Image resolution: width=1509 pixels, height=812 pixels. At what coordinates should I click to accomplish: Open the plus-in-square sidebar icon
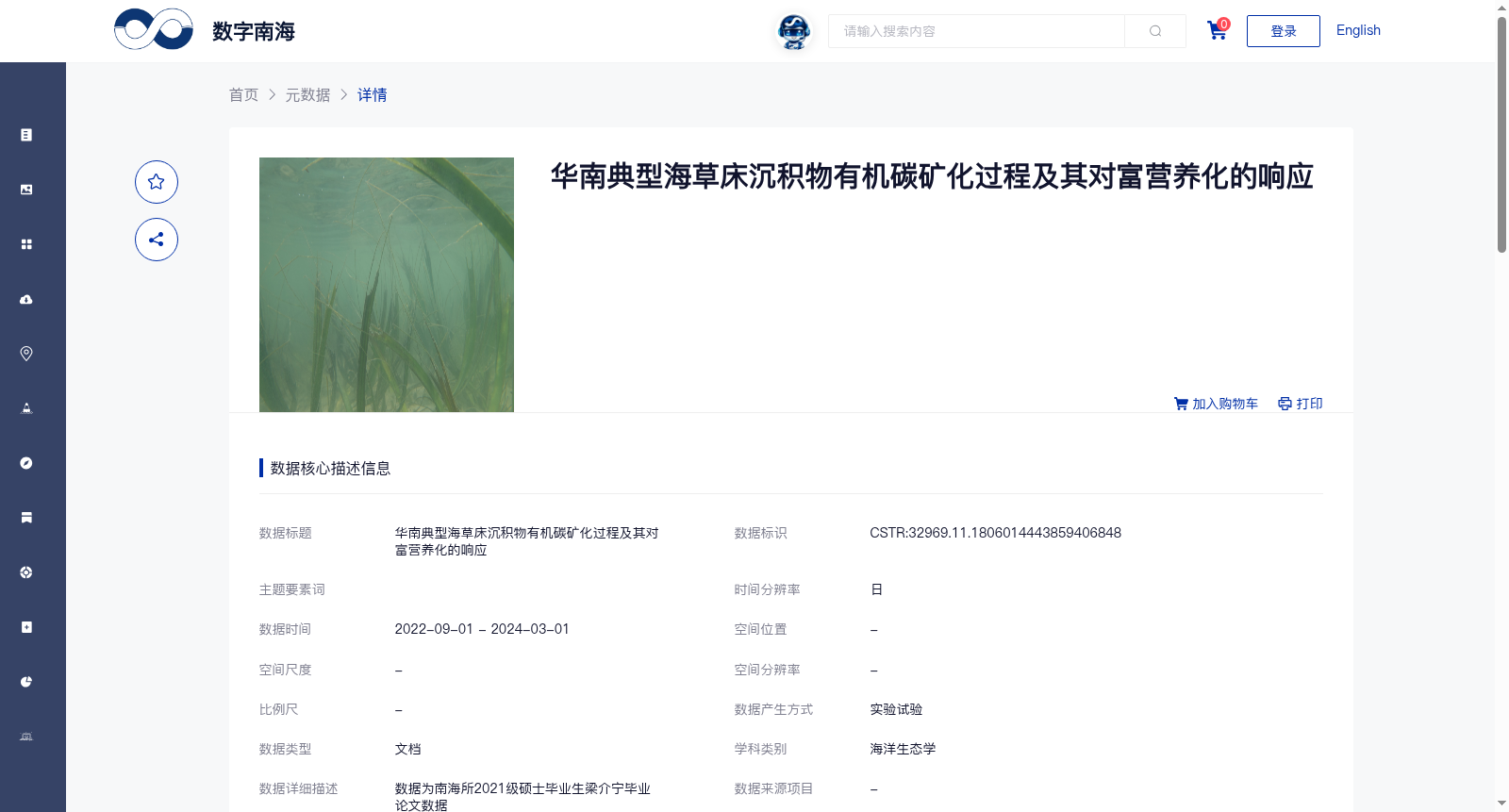click(x=26, y=627)
